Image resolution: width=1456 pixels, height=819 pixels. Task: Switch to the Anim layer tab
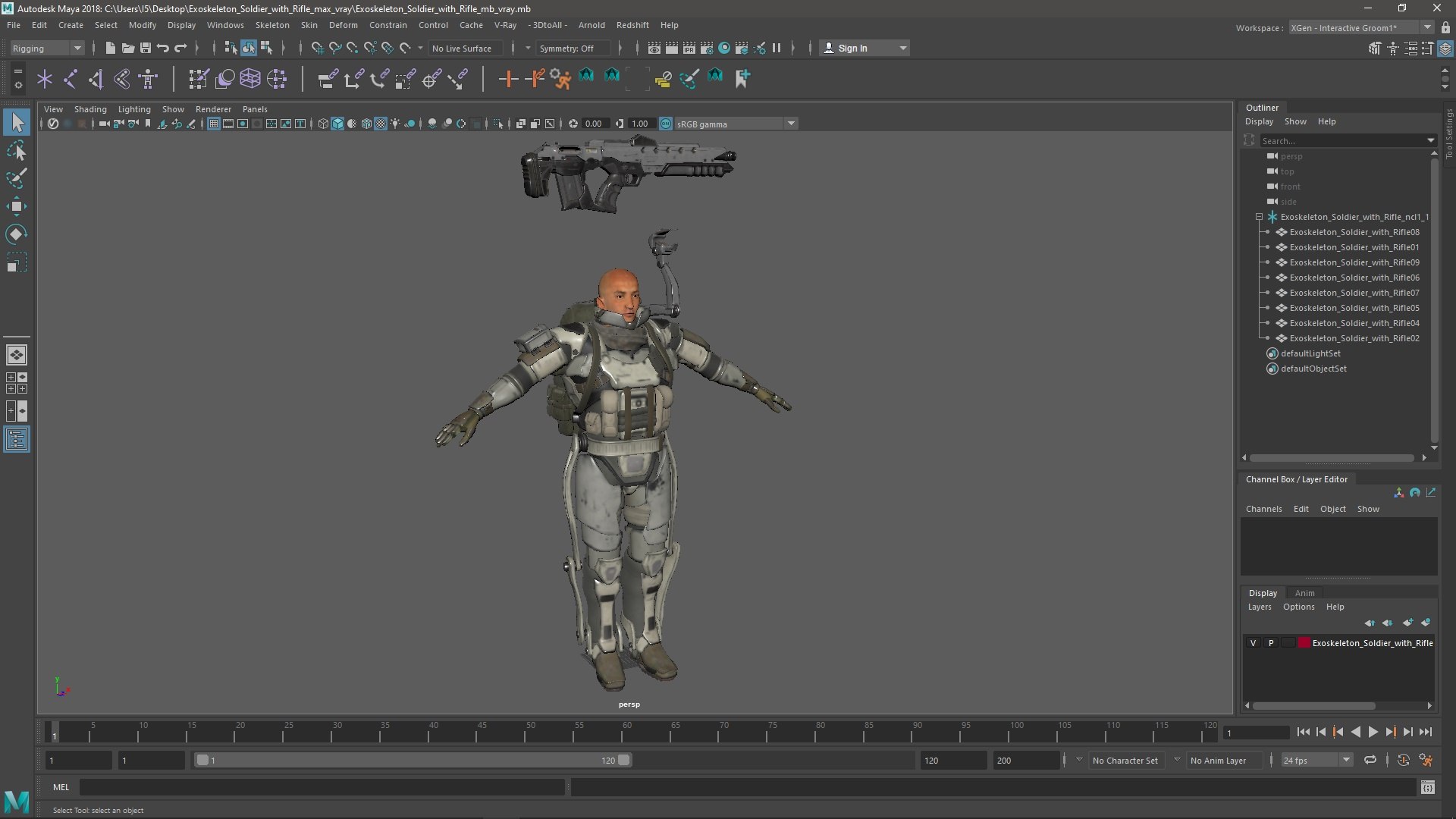1304,593
